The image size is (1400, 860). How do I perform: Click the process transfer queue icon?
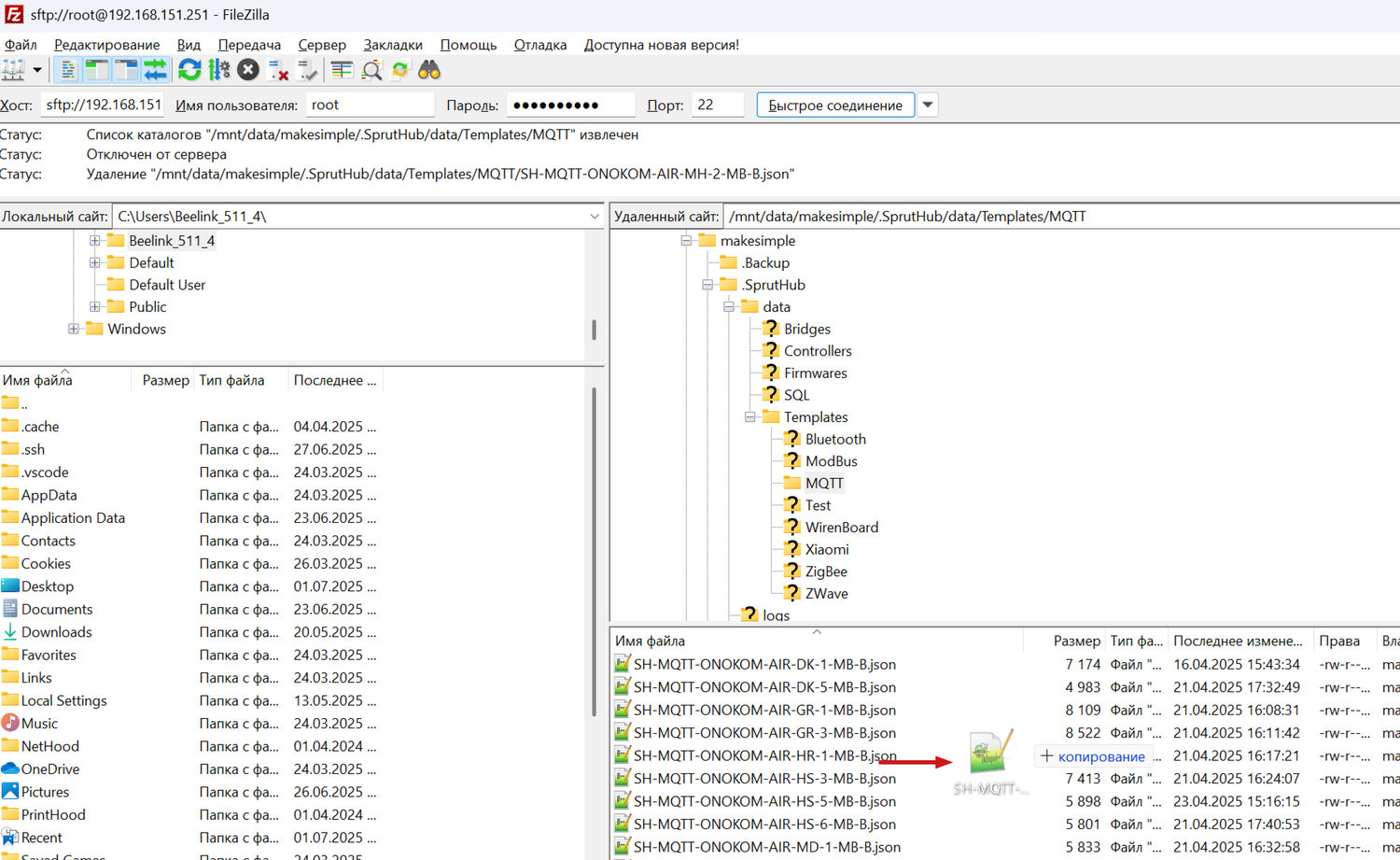pyautogui.click(x=219, y=70)
